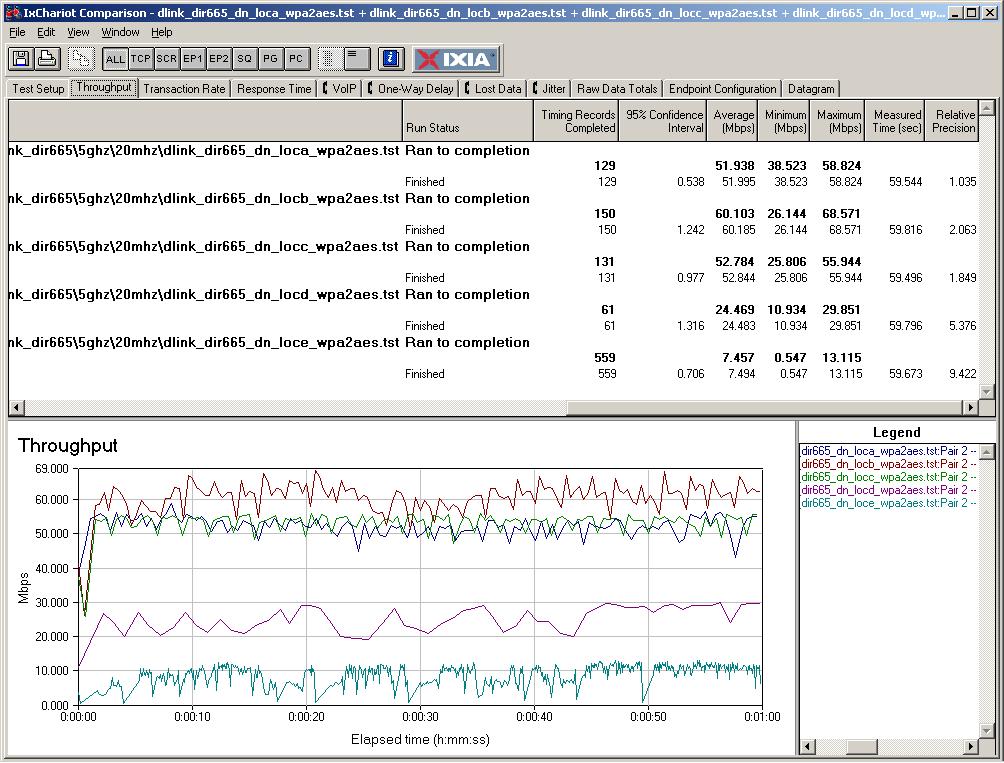
Task: Click the Minimum (Mbps) column header
Action: coord(784,120)
